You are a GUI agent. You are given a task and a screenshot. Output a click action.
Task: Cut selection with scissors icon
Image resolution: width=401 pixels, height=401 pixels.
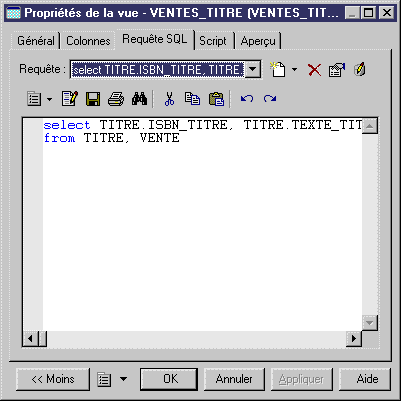[x=169, y=99]
